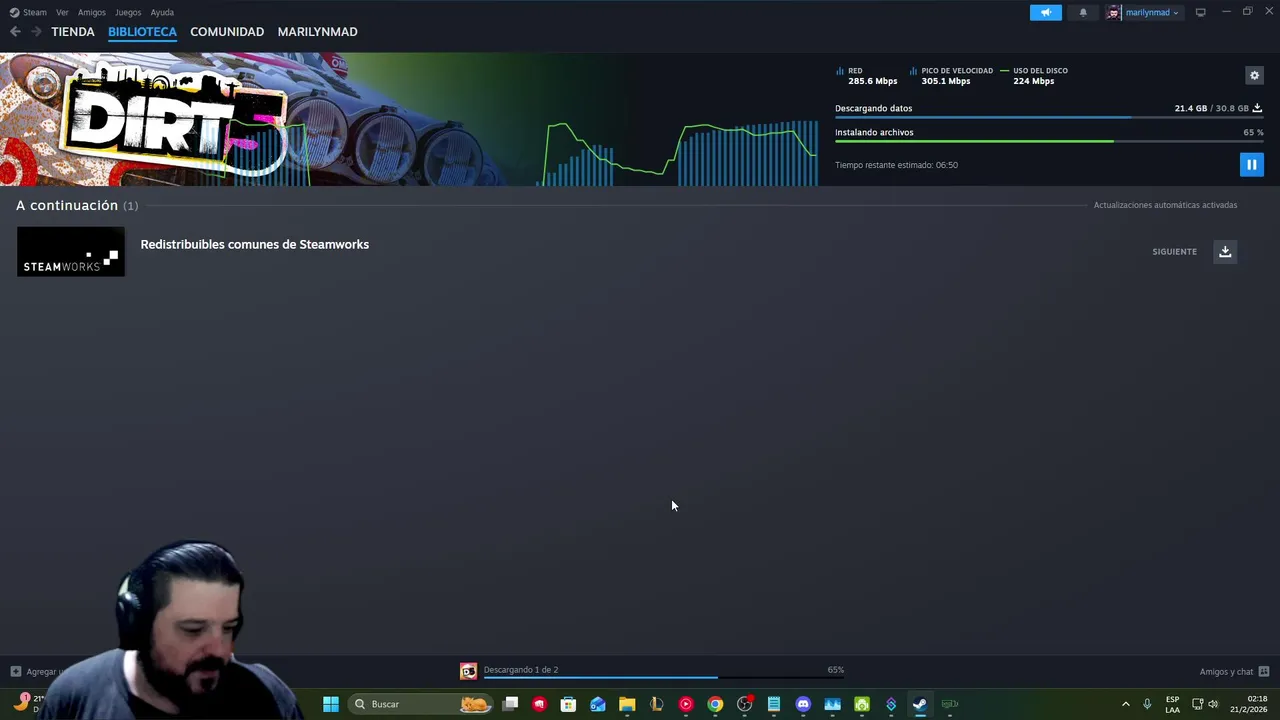Screen dimensions: 1280x720
Task: Switch to the COMUNIDAD tab
Action: [227, 32]
